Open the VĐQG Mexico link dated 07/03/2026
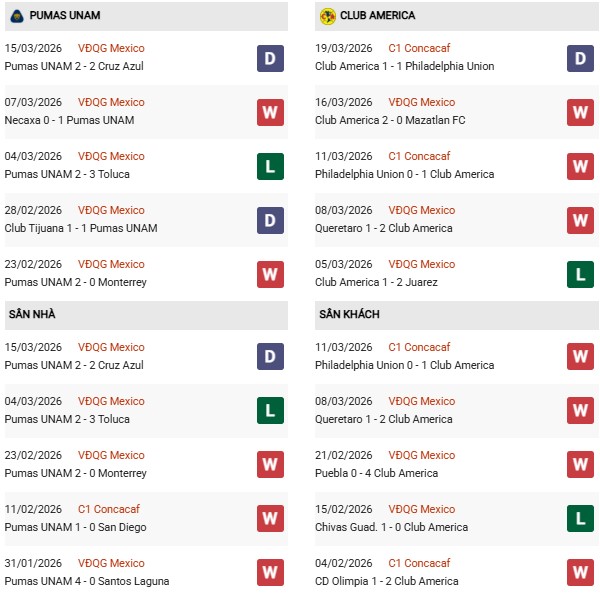Screen dimensions: 600x595 (x=112, y=102)
